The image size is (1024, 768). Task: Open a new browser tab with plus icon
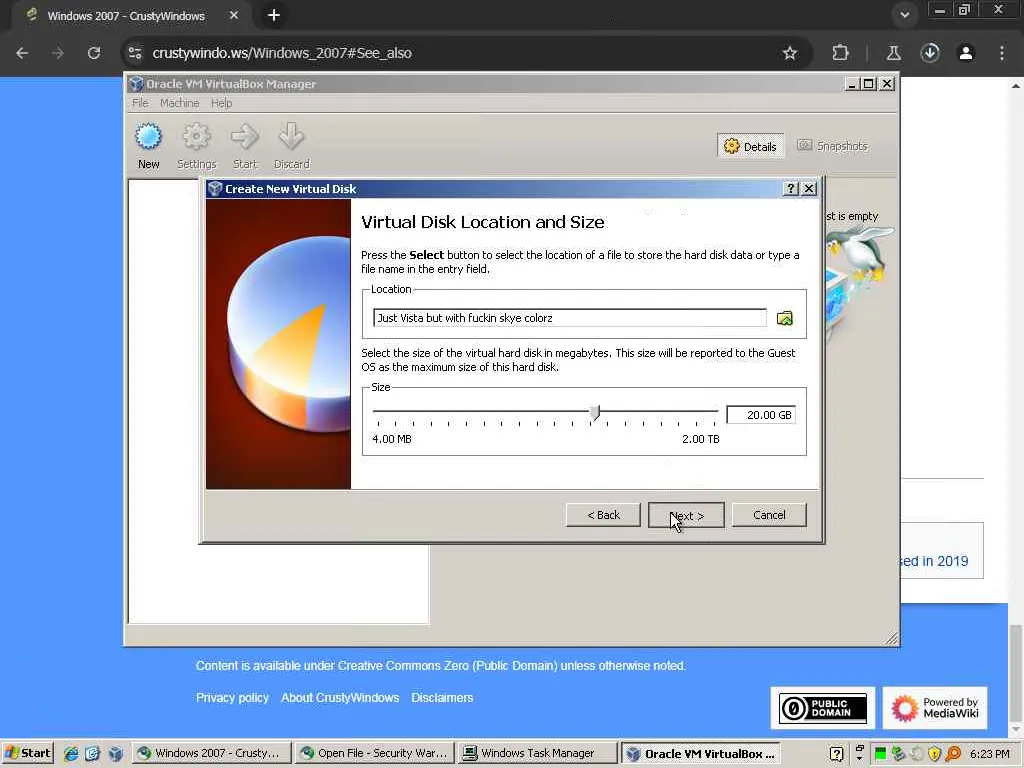click(x=274, y=15)
